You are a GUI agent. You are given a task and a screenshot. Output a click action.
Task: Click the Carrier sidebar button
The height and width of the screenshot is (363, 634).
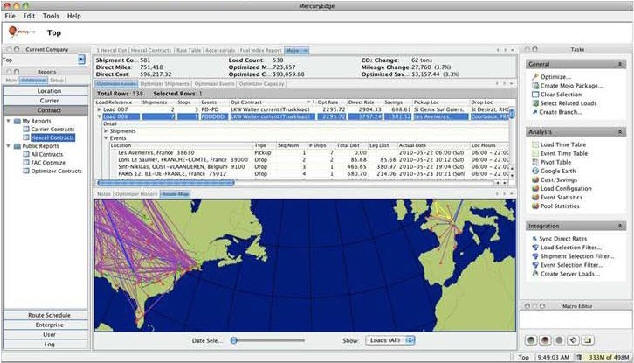[49, 100]
